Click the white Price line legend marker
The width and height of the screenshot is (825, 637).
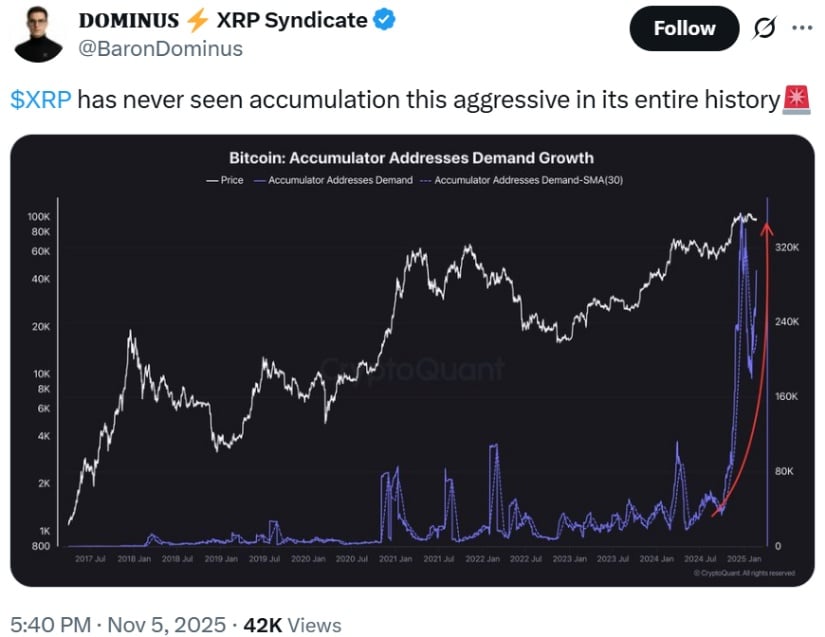(x=211, y=181)
